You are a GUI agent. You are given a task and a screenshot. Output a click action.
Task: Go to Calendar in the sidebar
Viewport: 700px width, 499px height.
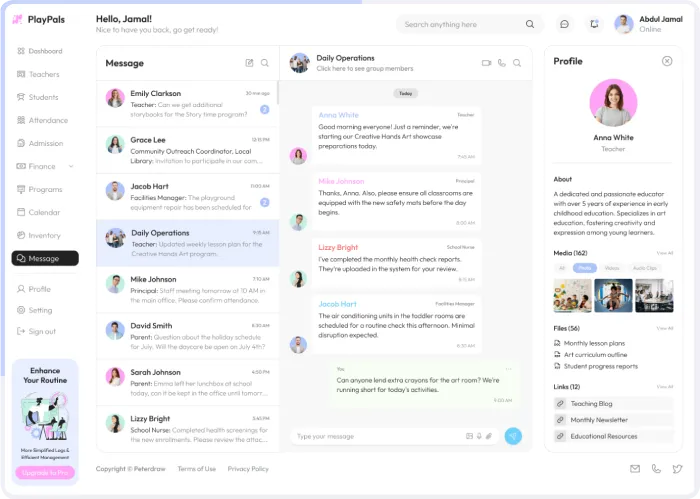43,212
